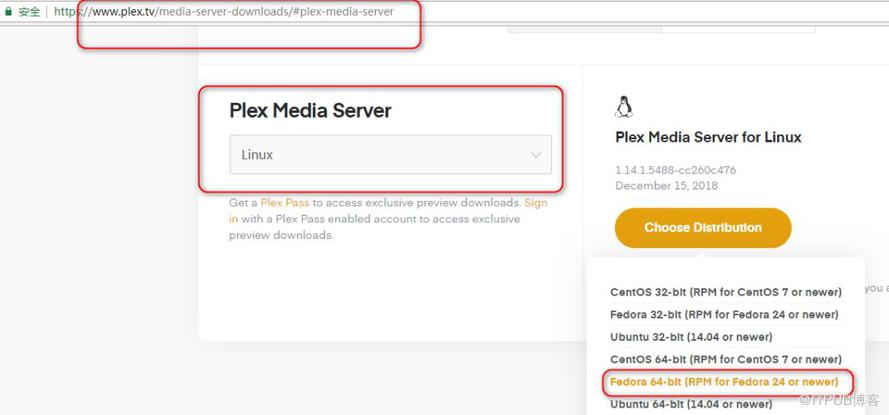Select Fedora 32-bit RPM option
The height and width of the screenshot is (415, 889).
click(x=724, y=314)
